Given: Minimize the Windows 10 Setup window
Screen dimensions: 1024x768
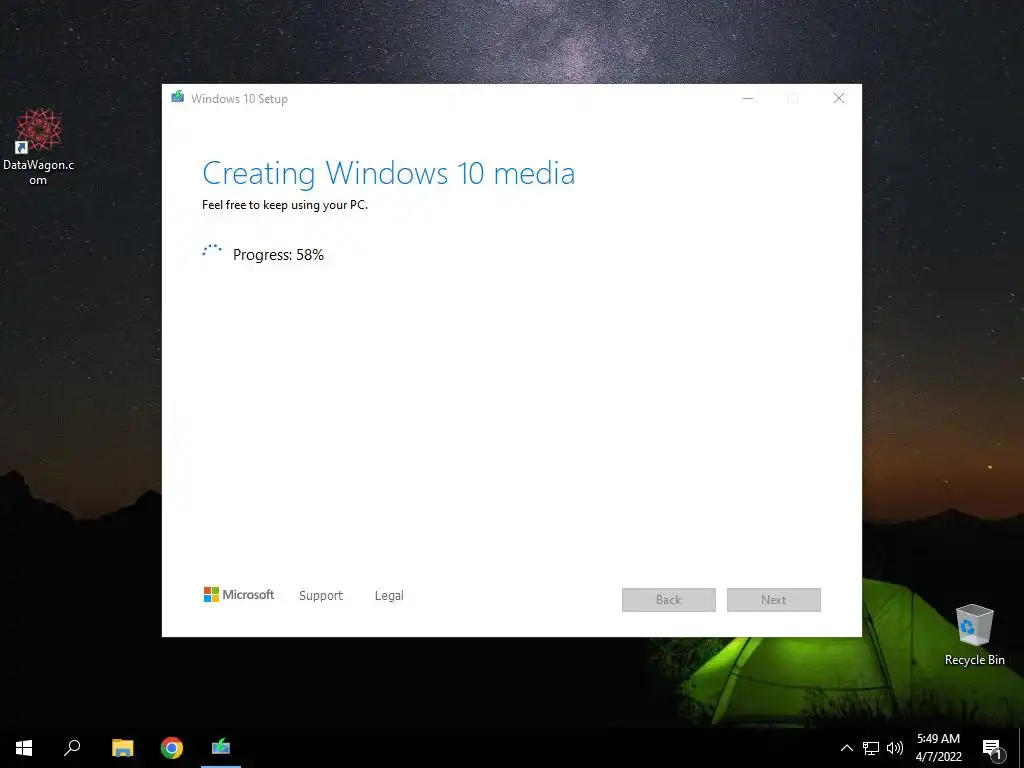Looking at the screenshot, I should 748,99.
